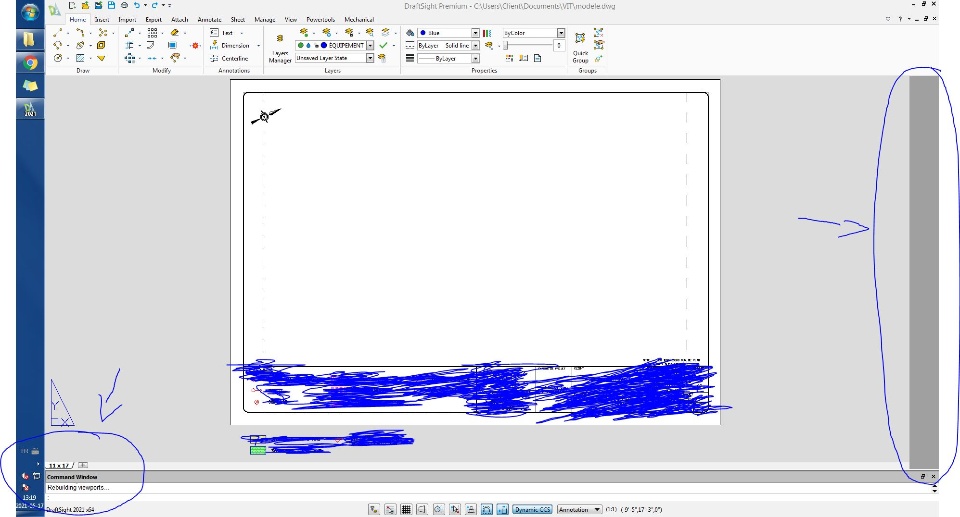Click the New document icon
Image resolution: width=960 pixels, height=517 pixels.
[72, 6]
